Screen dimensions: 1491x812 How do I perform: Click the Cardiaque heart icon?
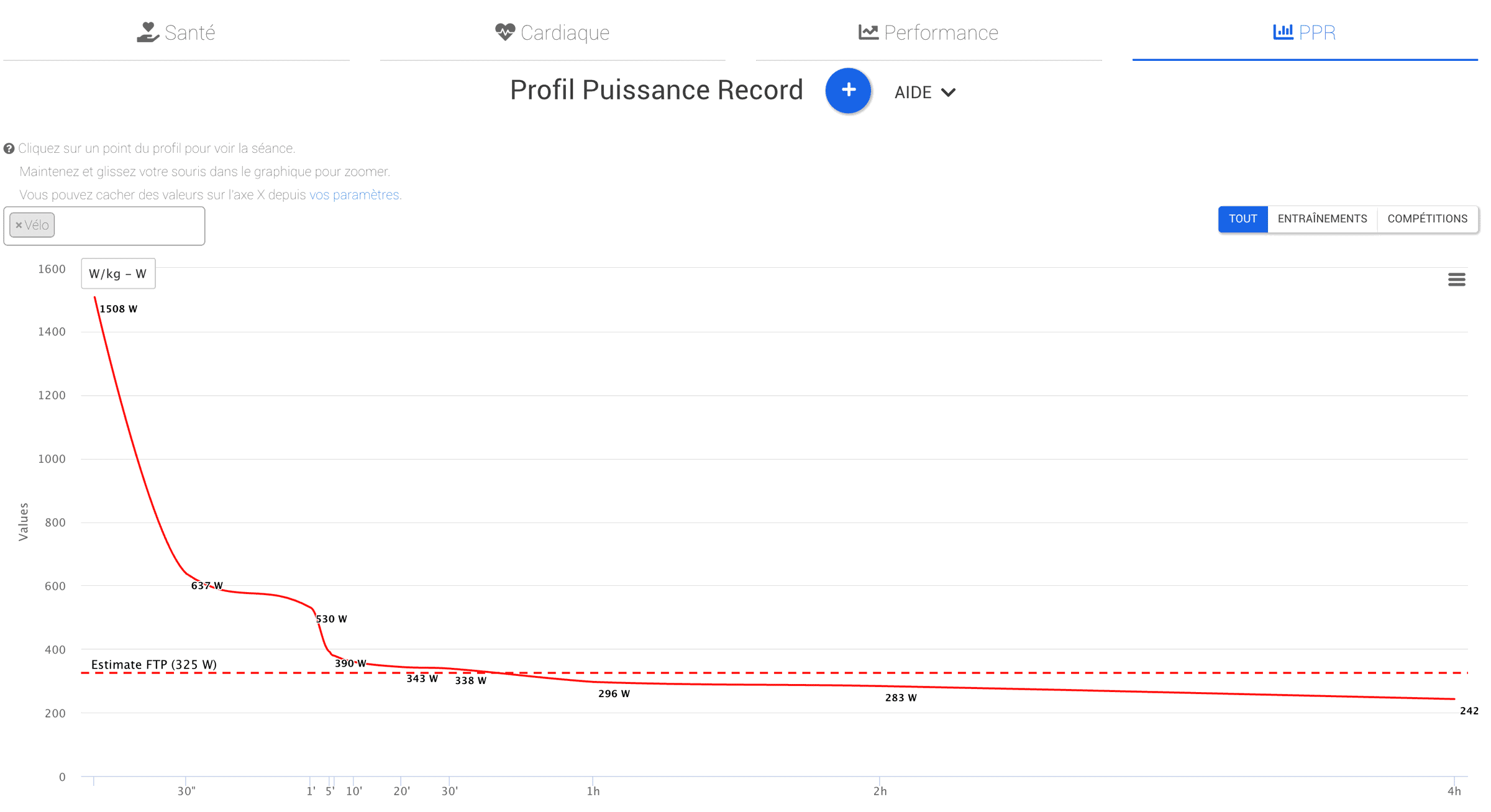504,31
